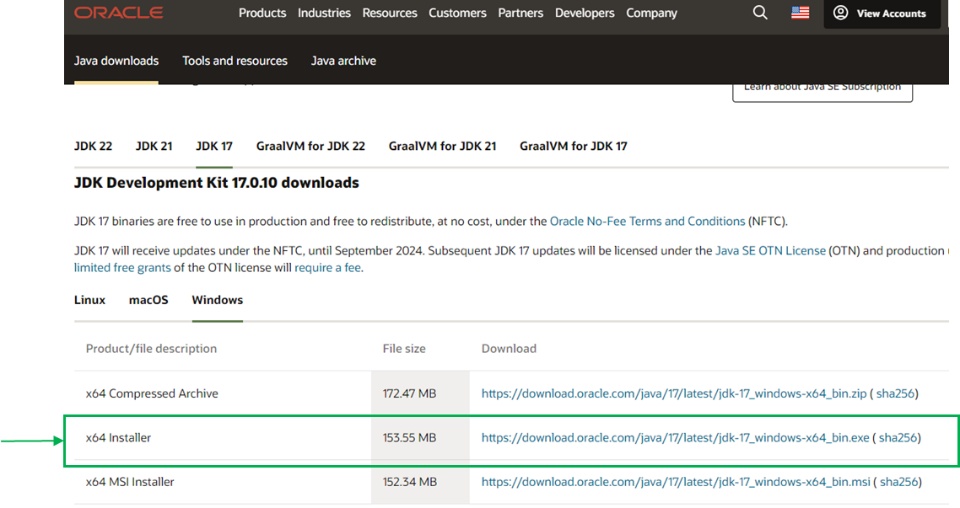The height and width of the screenshot is (508, 960).
Task: Open sha256 link for MSI installer
Action: point(898,482)
